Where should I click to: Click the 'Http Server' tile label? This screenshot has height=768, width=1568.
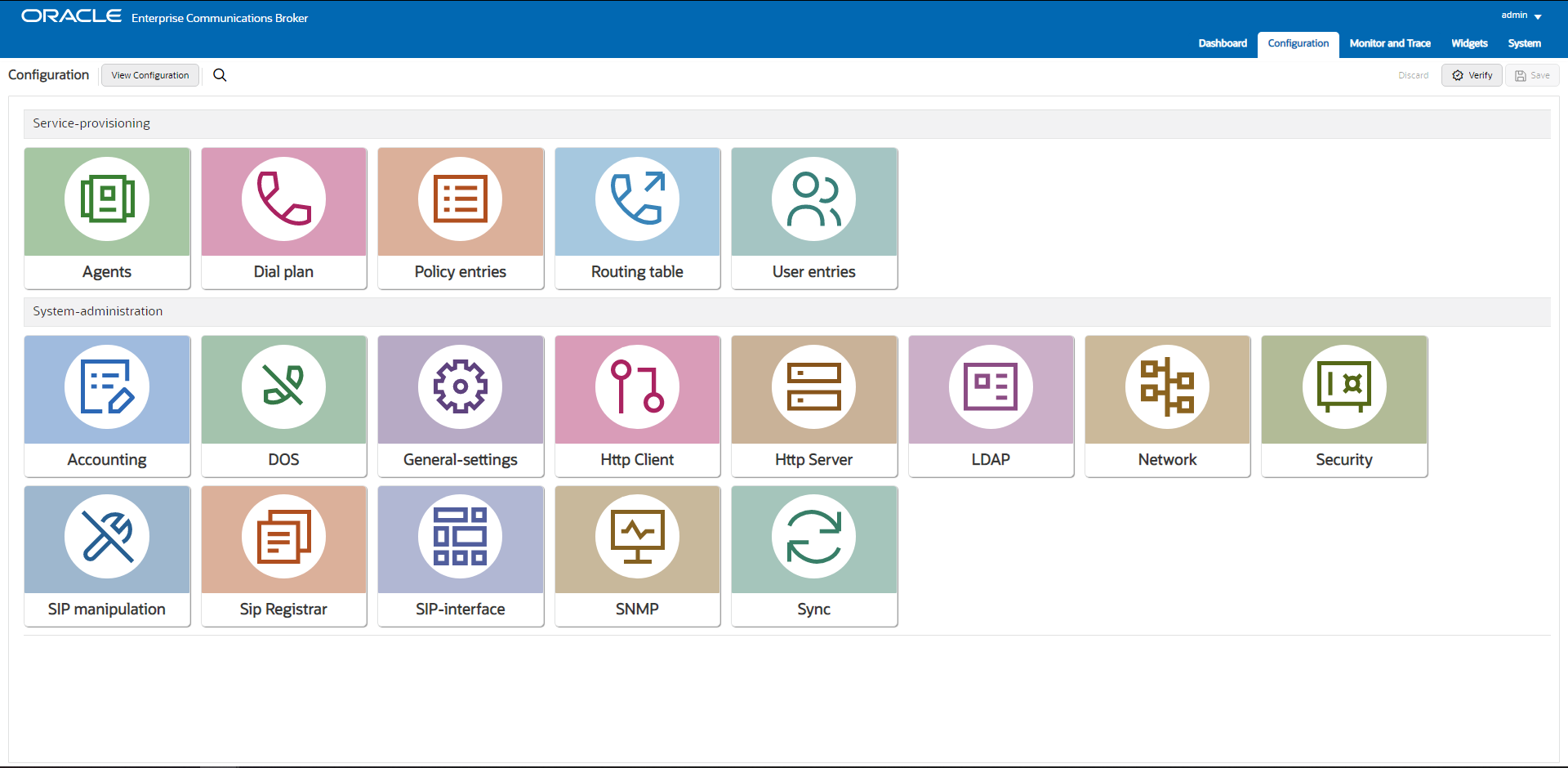coord(814,460)
